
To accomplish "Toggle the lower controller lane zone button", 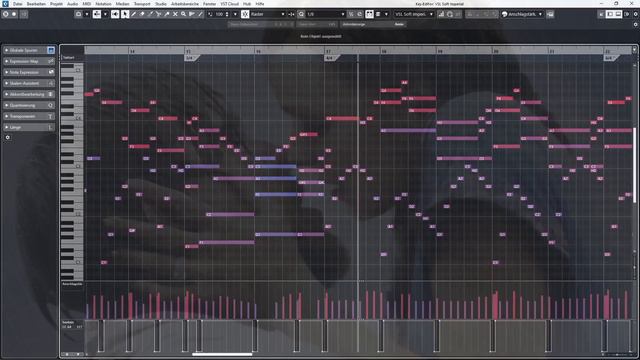I will click(618, 14).
